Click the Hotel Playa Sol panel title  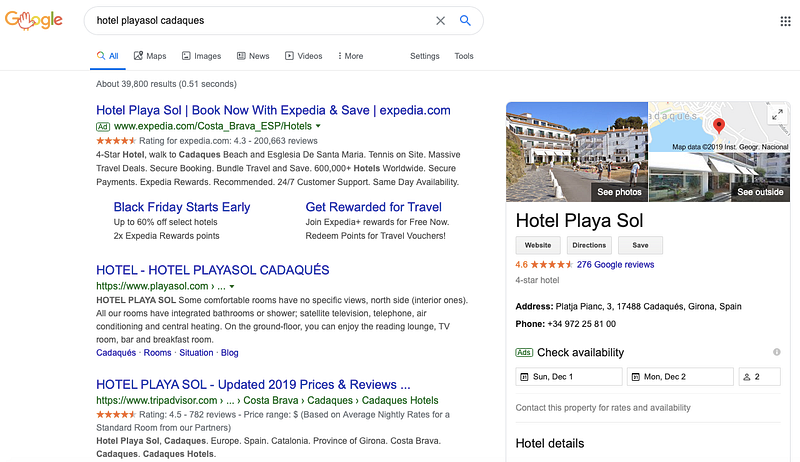579,220
